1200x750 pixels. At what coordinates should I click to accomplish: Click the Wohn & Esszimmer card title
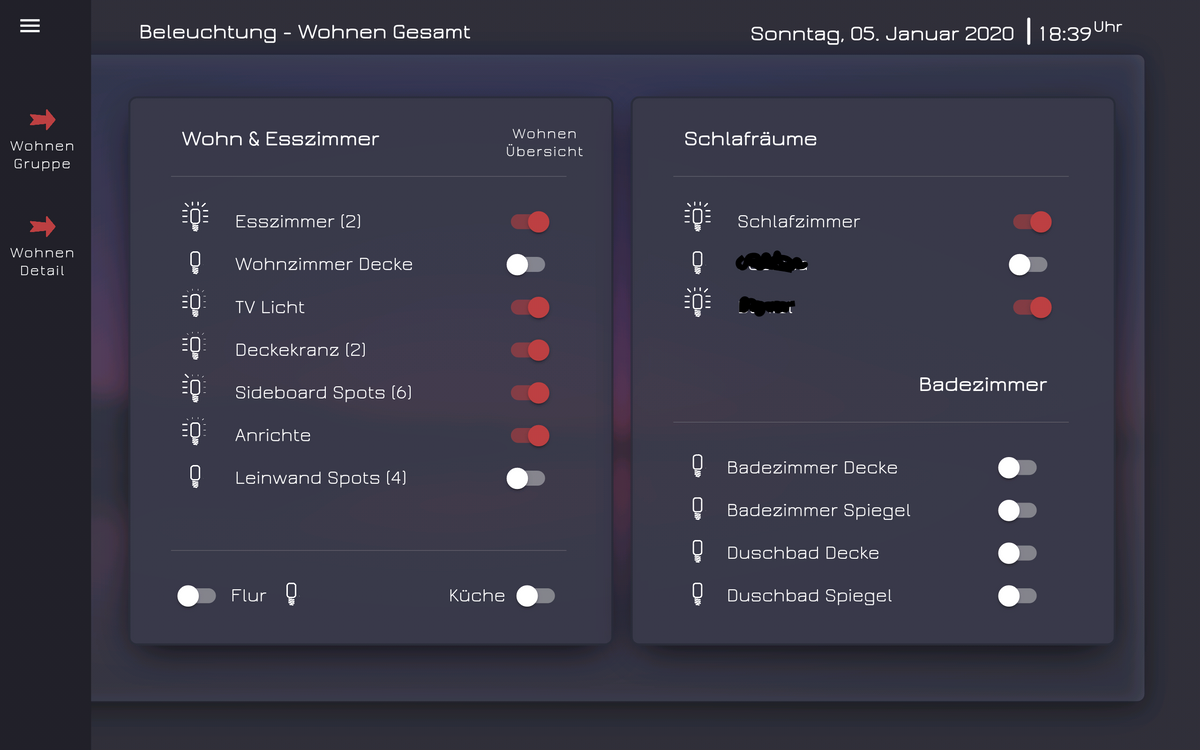pyautogui.click(x=280, y=139)
